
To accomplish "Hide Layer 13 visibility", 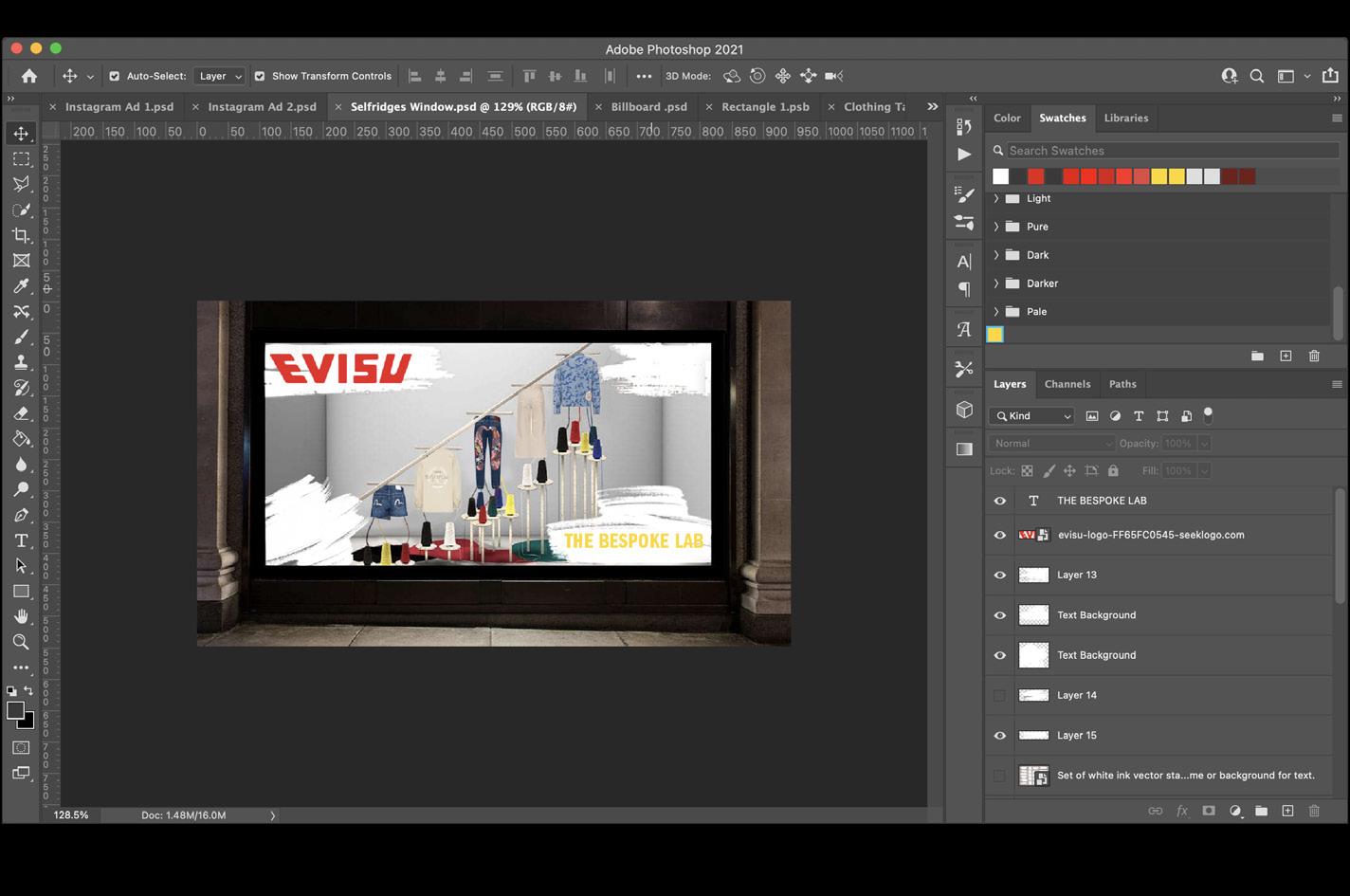I will click(999, 575).
